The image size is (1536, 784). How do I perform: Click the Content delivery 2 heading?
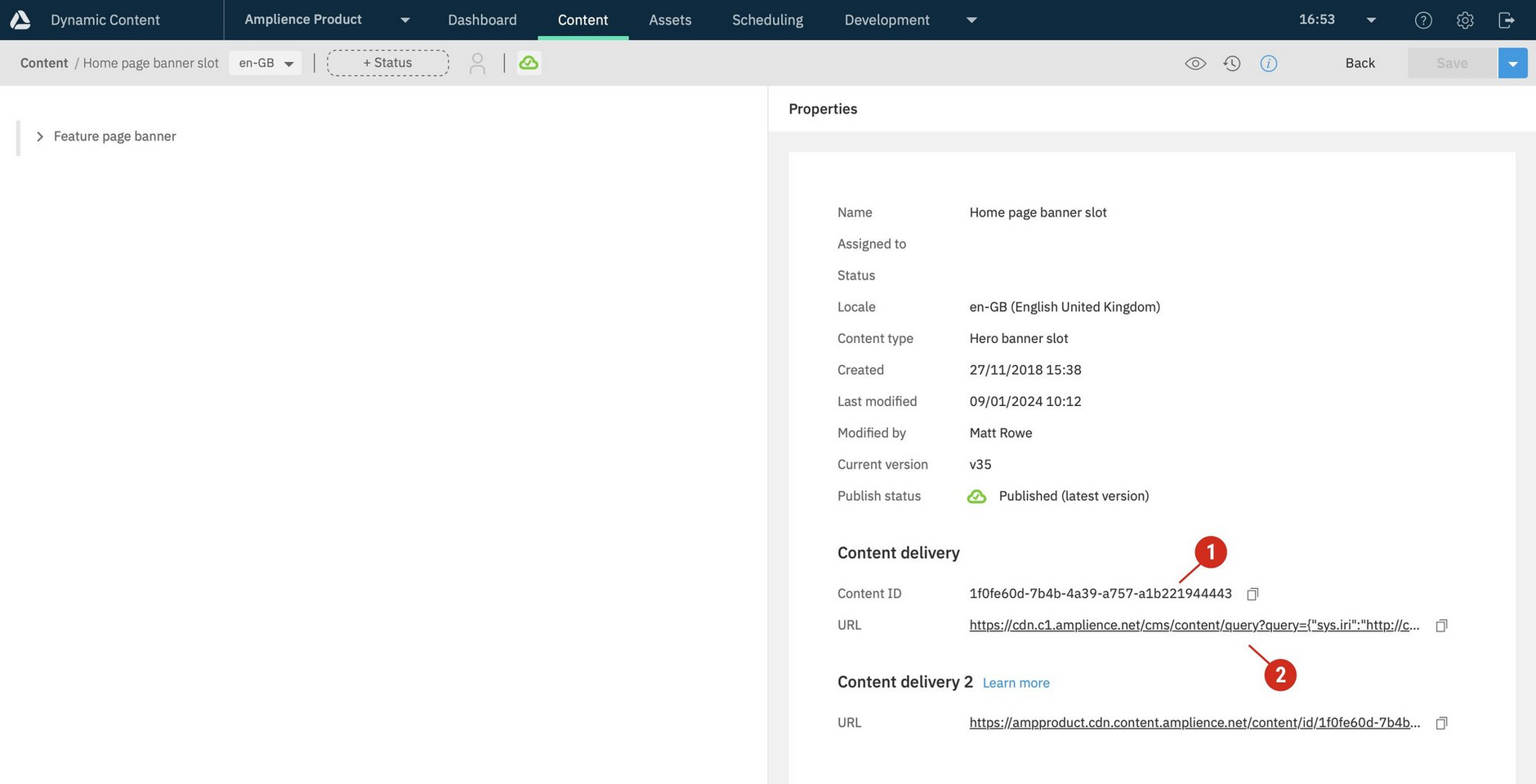tap(905, 683)
